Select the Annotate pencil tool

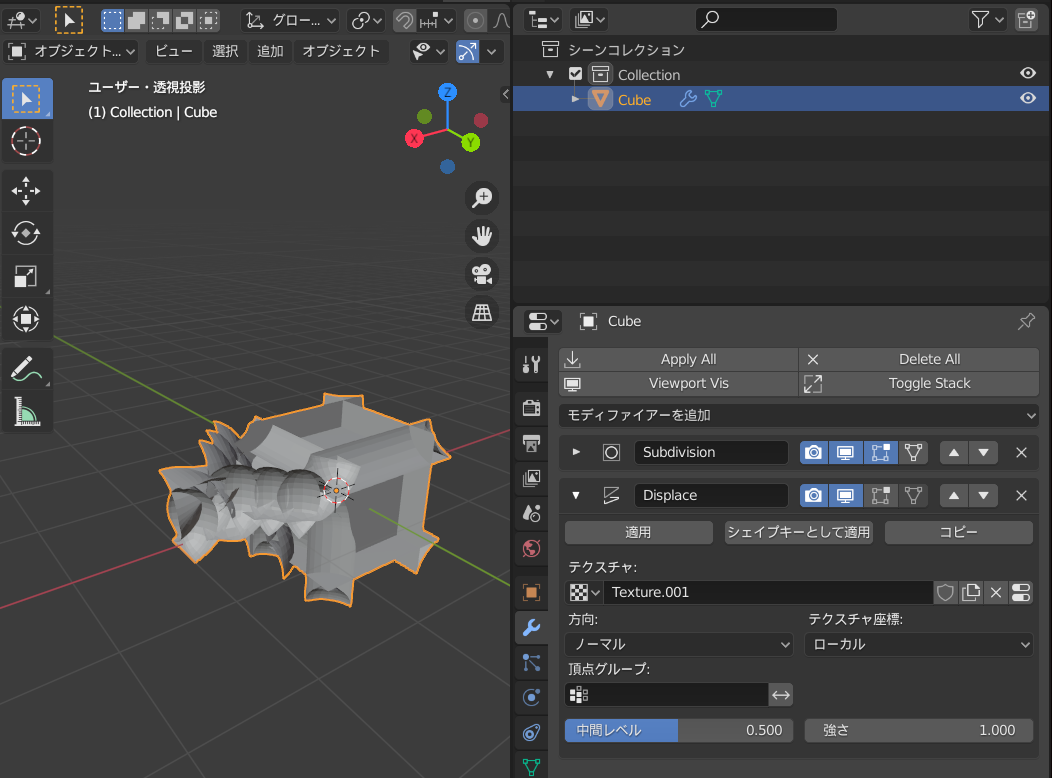[x=26, y=369]
